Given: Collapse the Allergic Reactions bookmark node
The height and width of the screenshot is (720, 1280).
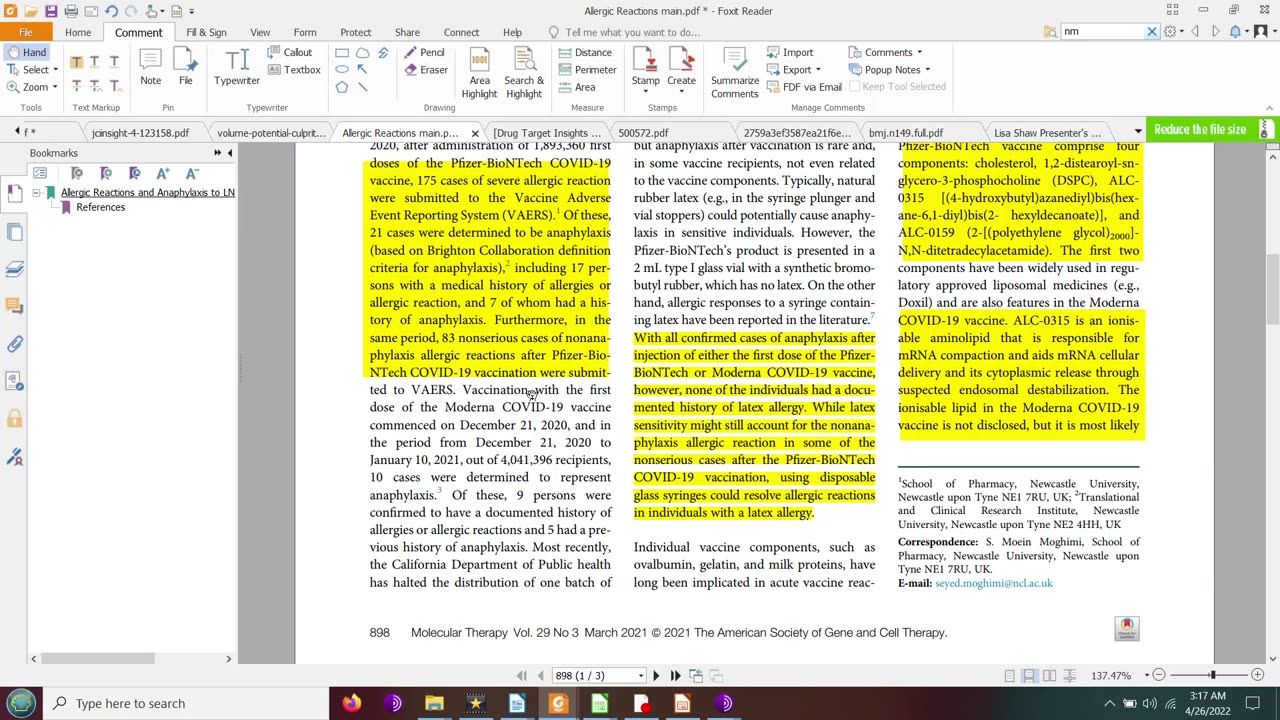Looking at the screenshot, I should pos(36,192).
